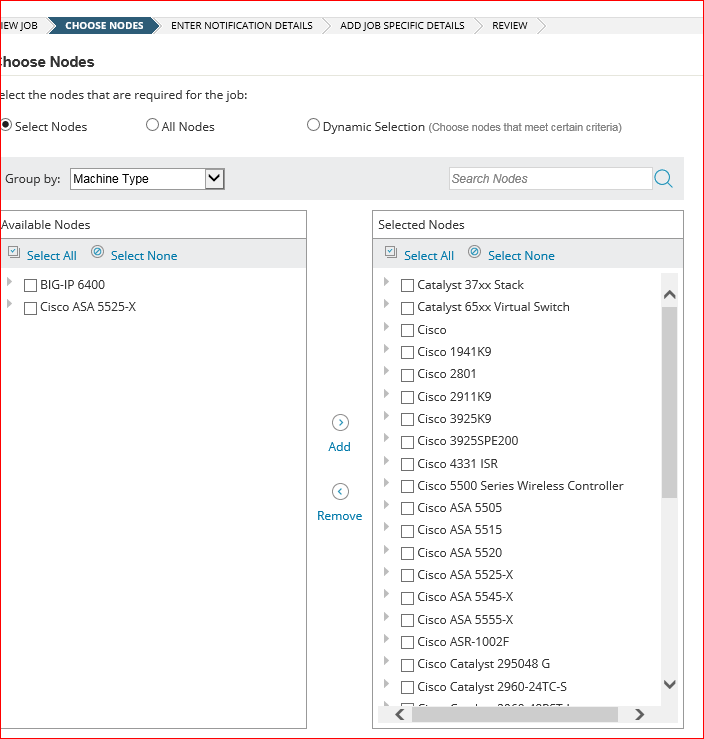Check the Catalyst 37xx Stack checkbox
The image size is (704, 739).
tap(407, 285)
